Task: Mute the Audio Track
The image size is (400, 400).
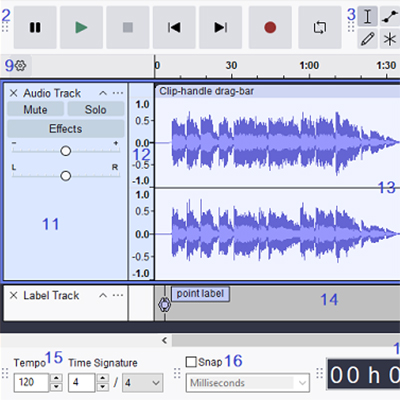Action: click(x=35, y=109)
